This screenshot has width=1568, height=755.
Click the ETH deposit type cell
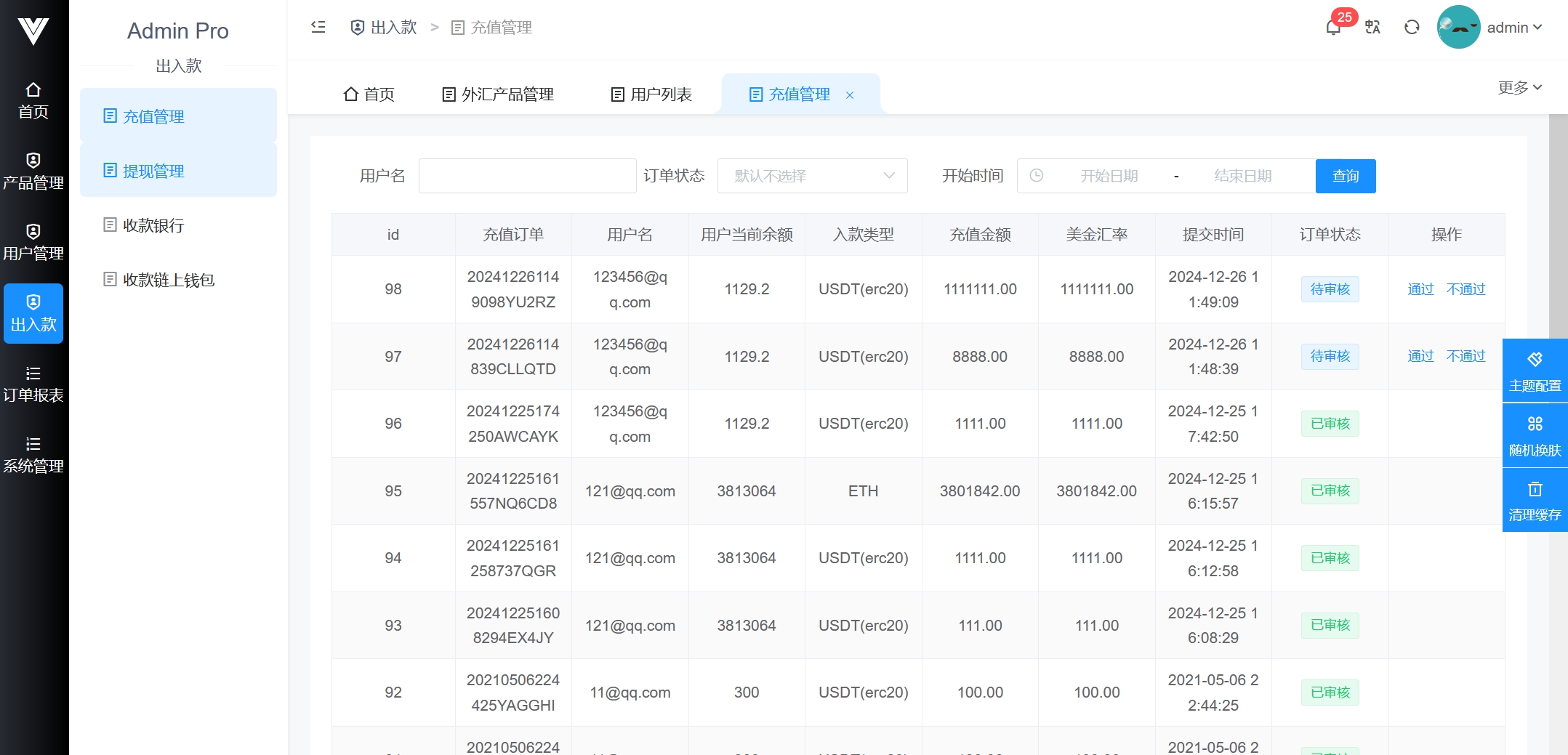(863, 491)
